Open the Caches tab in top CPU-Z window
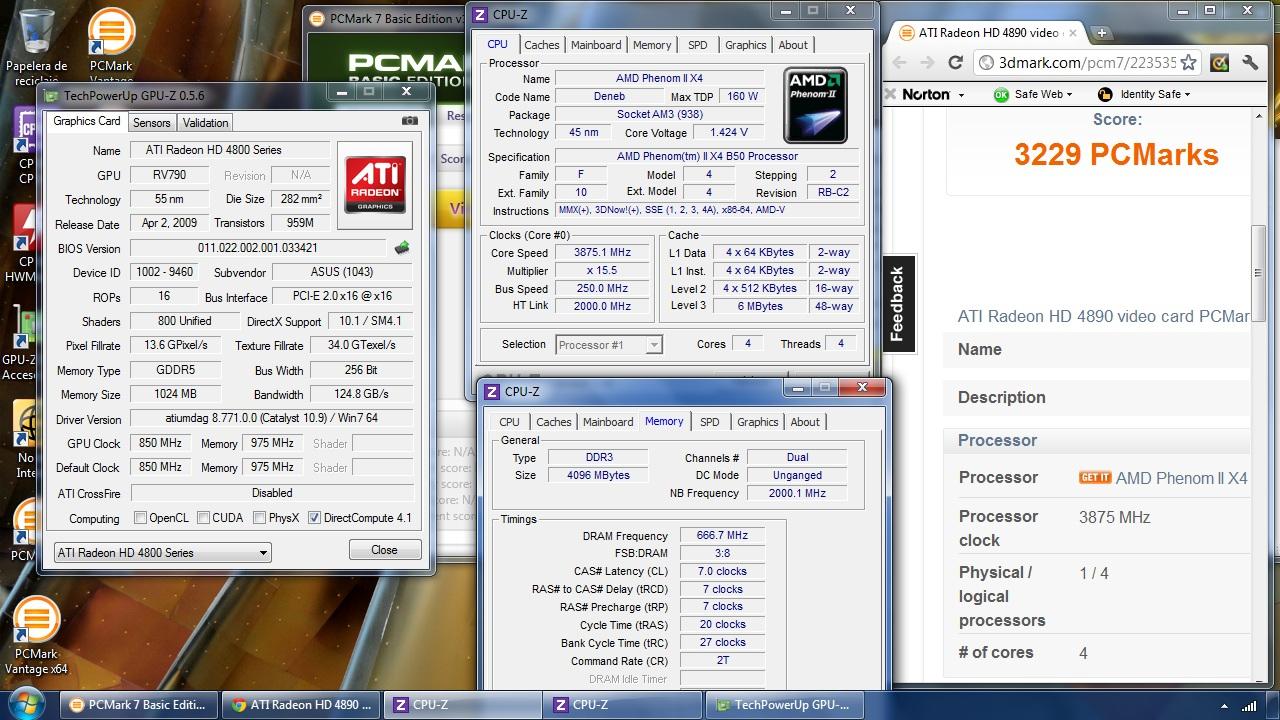Image resolution: width=1280 pixels, height=720 pixels. (x=542, y=45)
